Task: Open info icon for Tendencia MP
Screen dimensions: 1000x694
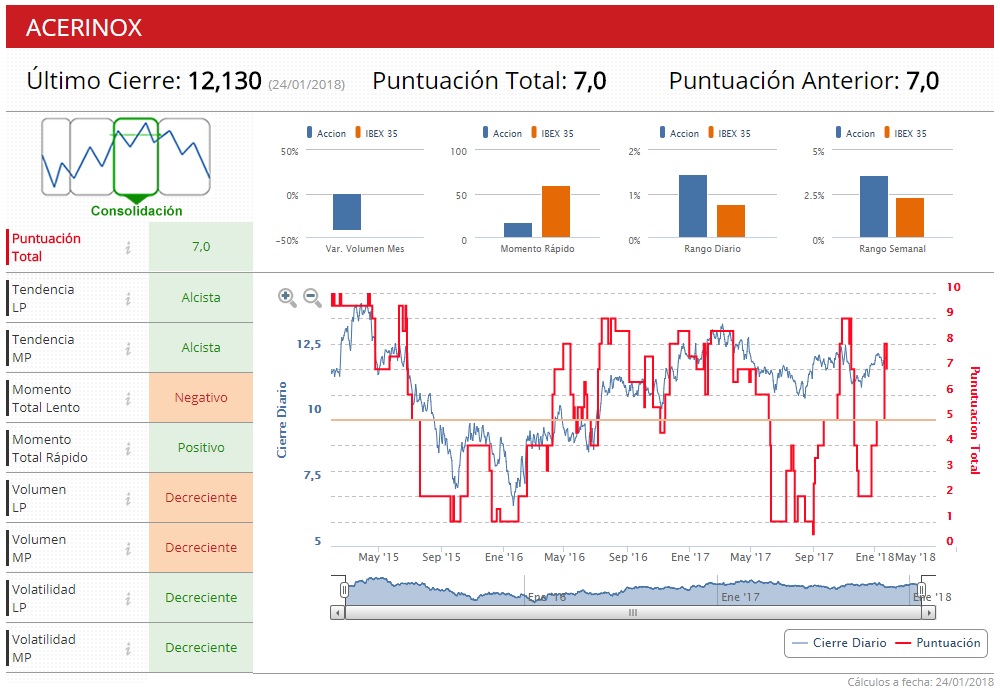Action: click(128, 348)
